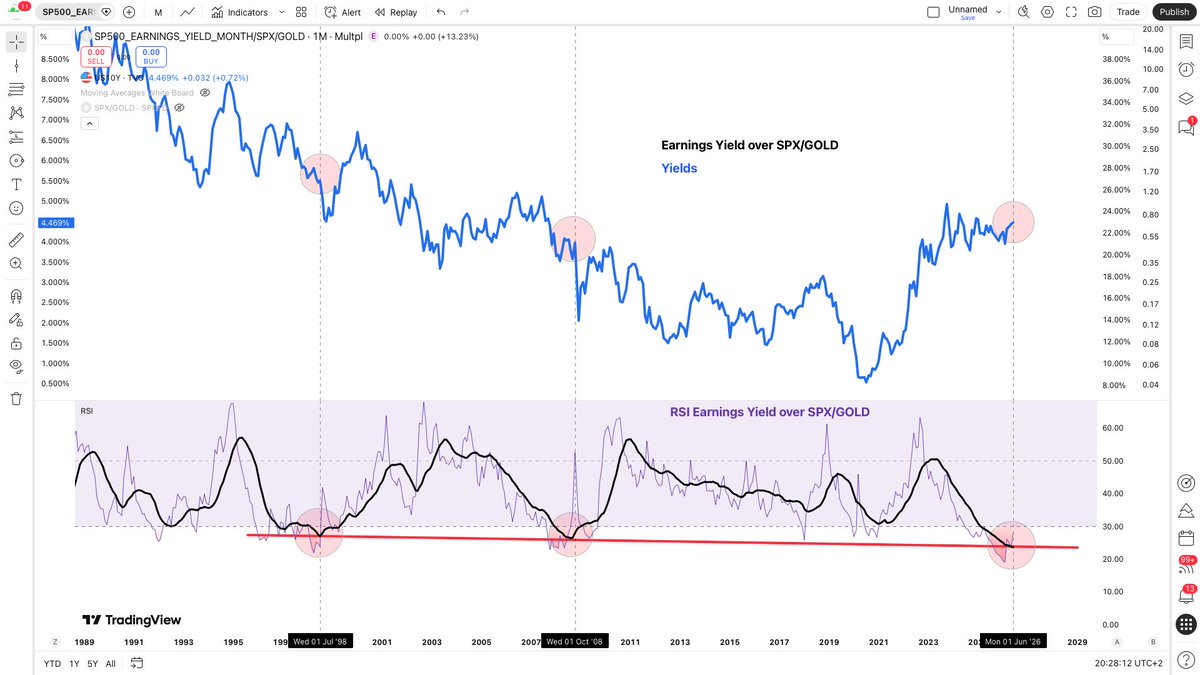Open the Fibonacci/gann tools
This screenshot has width=1200, height=675.
pyautogui.click(x=16, y=89)
